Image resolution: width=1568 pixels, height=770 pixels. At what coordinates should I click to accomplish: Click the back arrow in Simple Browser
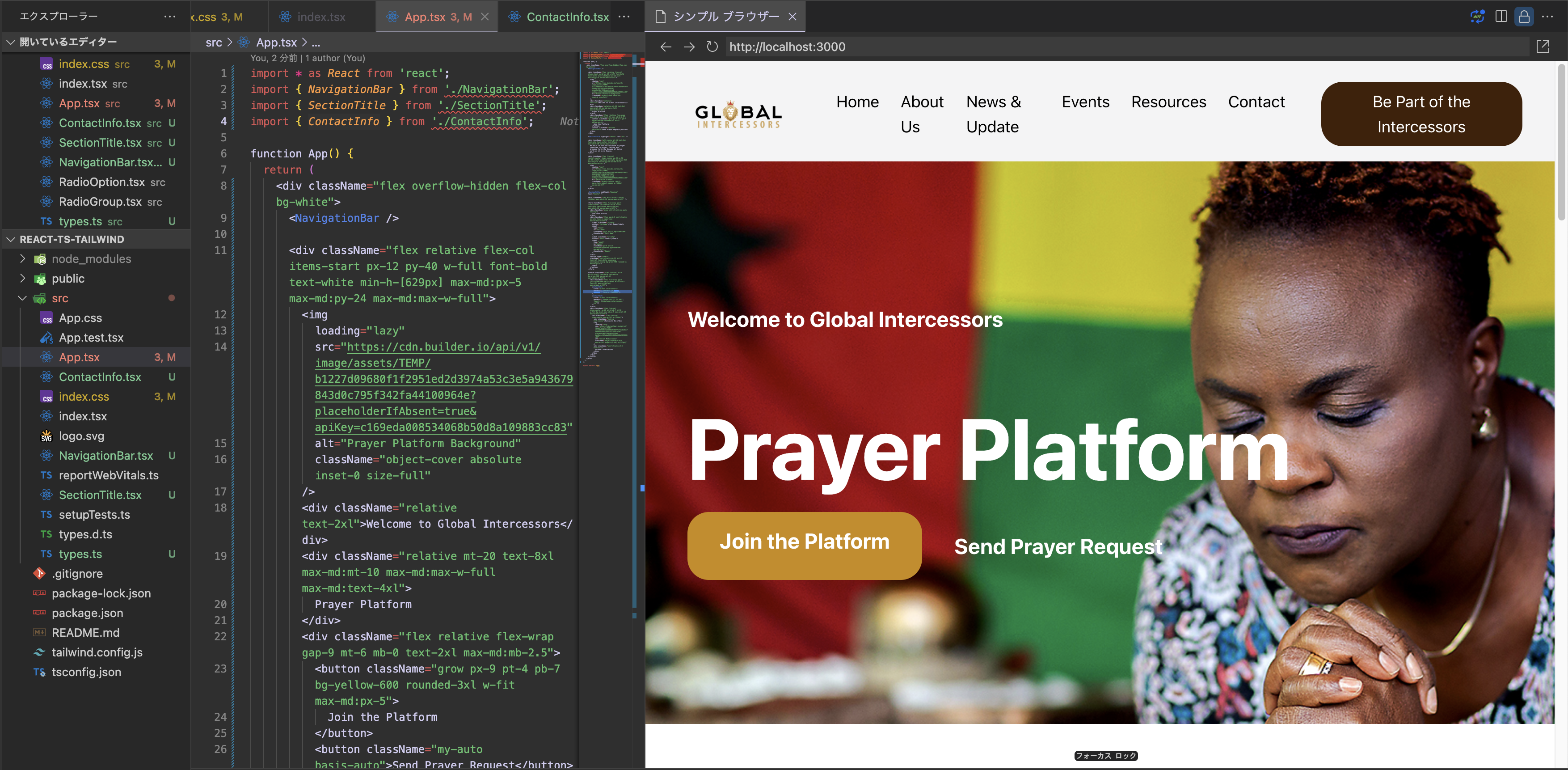[x=665, y=47]
